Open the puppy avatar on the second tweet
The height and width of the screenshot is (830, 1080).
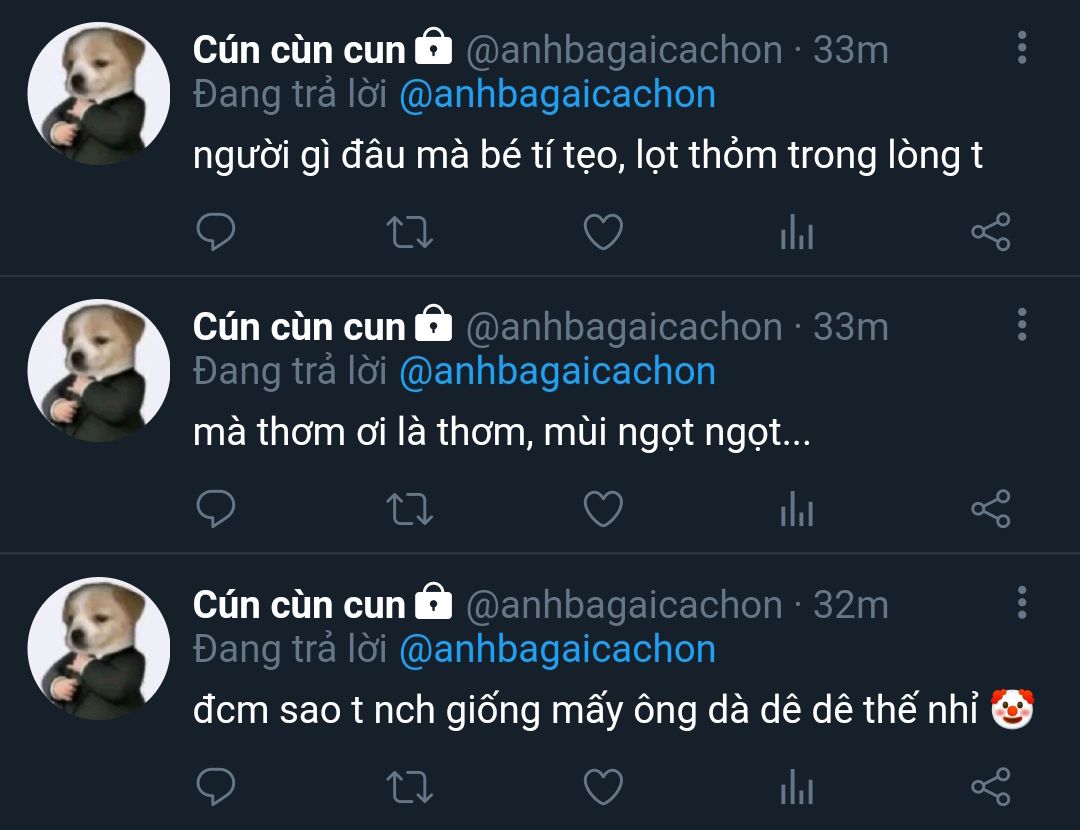click(x=98, y=371)
